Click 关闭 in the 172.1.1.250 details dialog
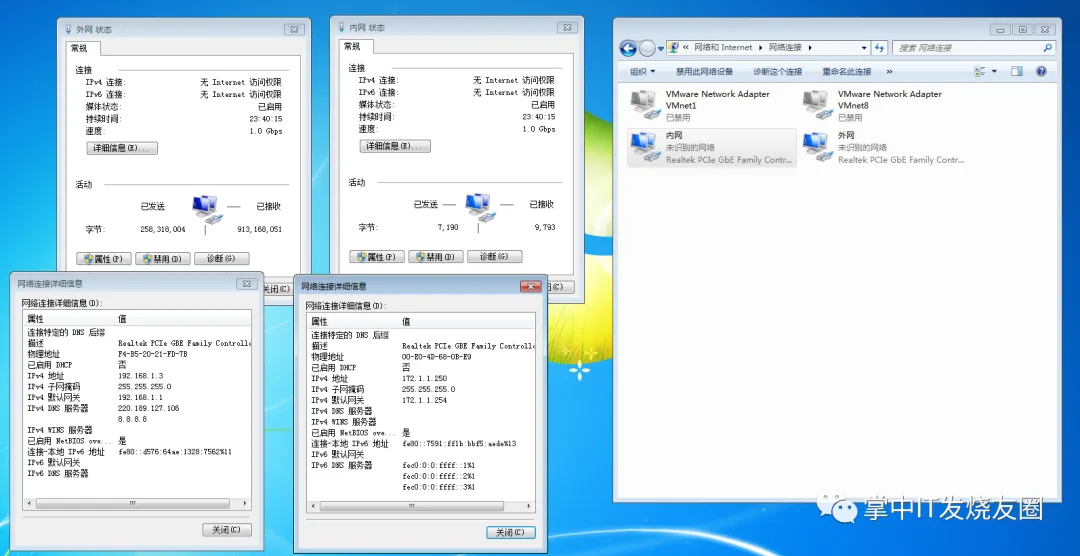Image resolution: width=1080 pixels, height=556 pixels. tap(511, 533)
